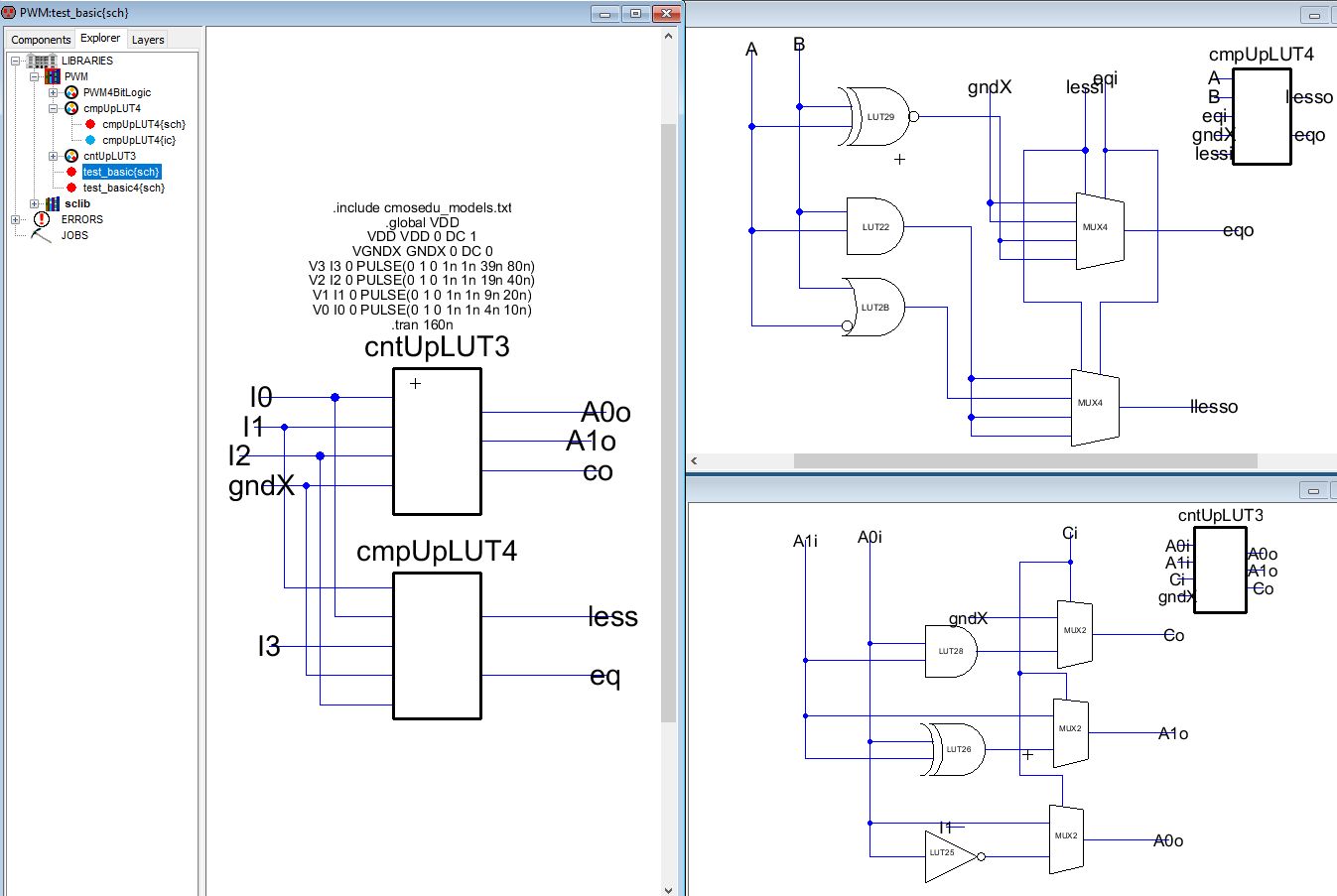This screenshot has height=896, width=1337.
Task: Open the Layers tab
Action: (148, 40)
